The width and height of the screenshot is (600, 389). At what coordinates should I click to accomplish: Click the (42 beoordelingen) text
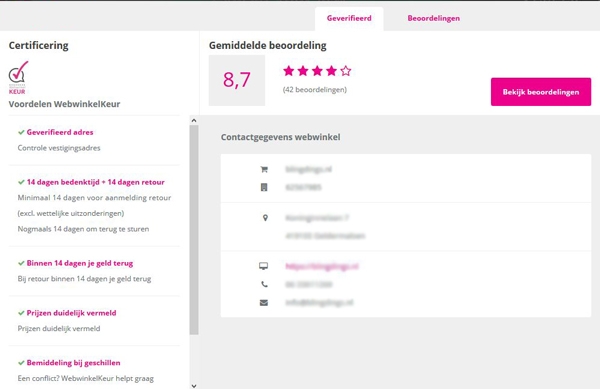[x=315, y=90]
